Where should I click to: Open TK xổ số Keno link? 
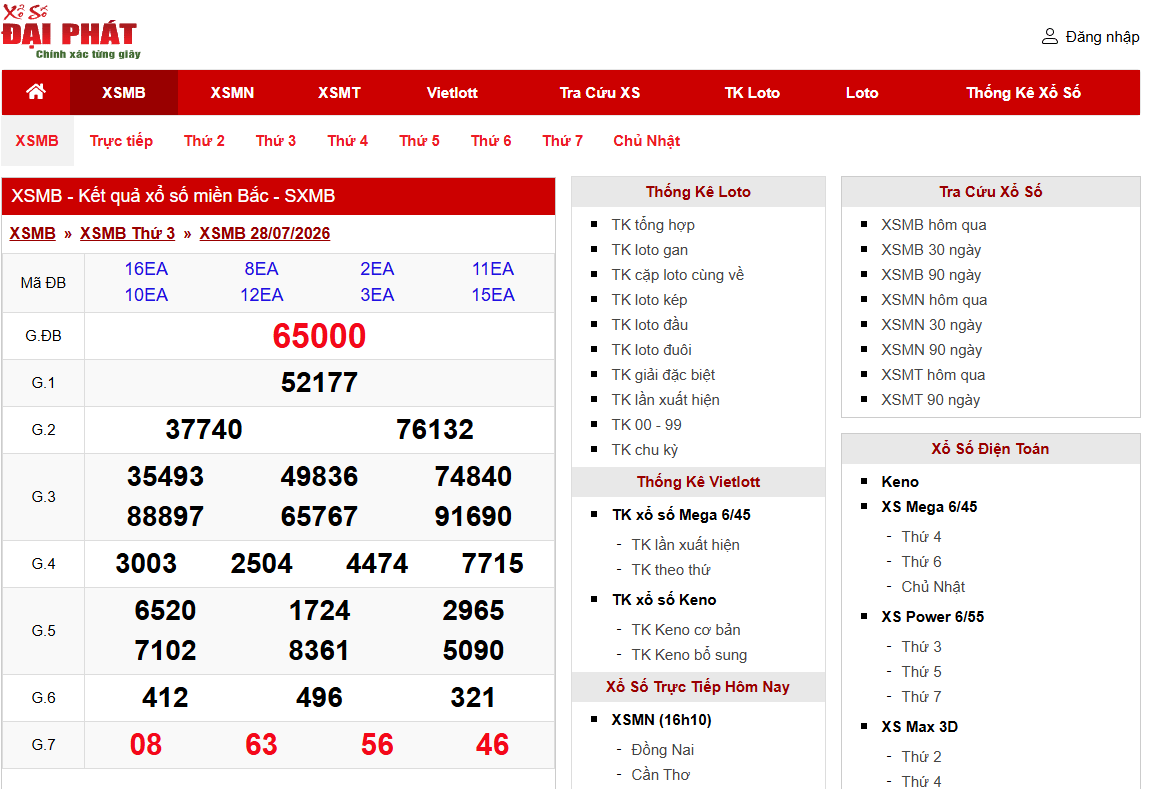[664, 600]
